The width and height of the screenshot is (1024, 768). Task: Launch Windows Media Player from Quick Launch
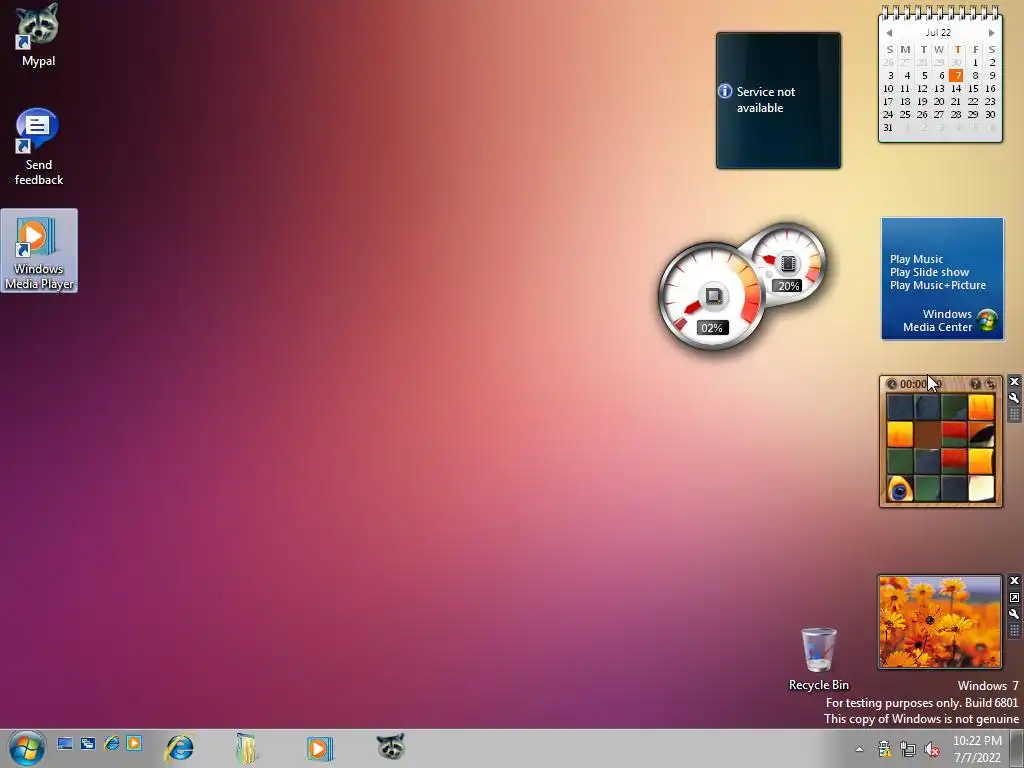pos(134,744)
